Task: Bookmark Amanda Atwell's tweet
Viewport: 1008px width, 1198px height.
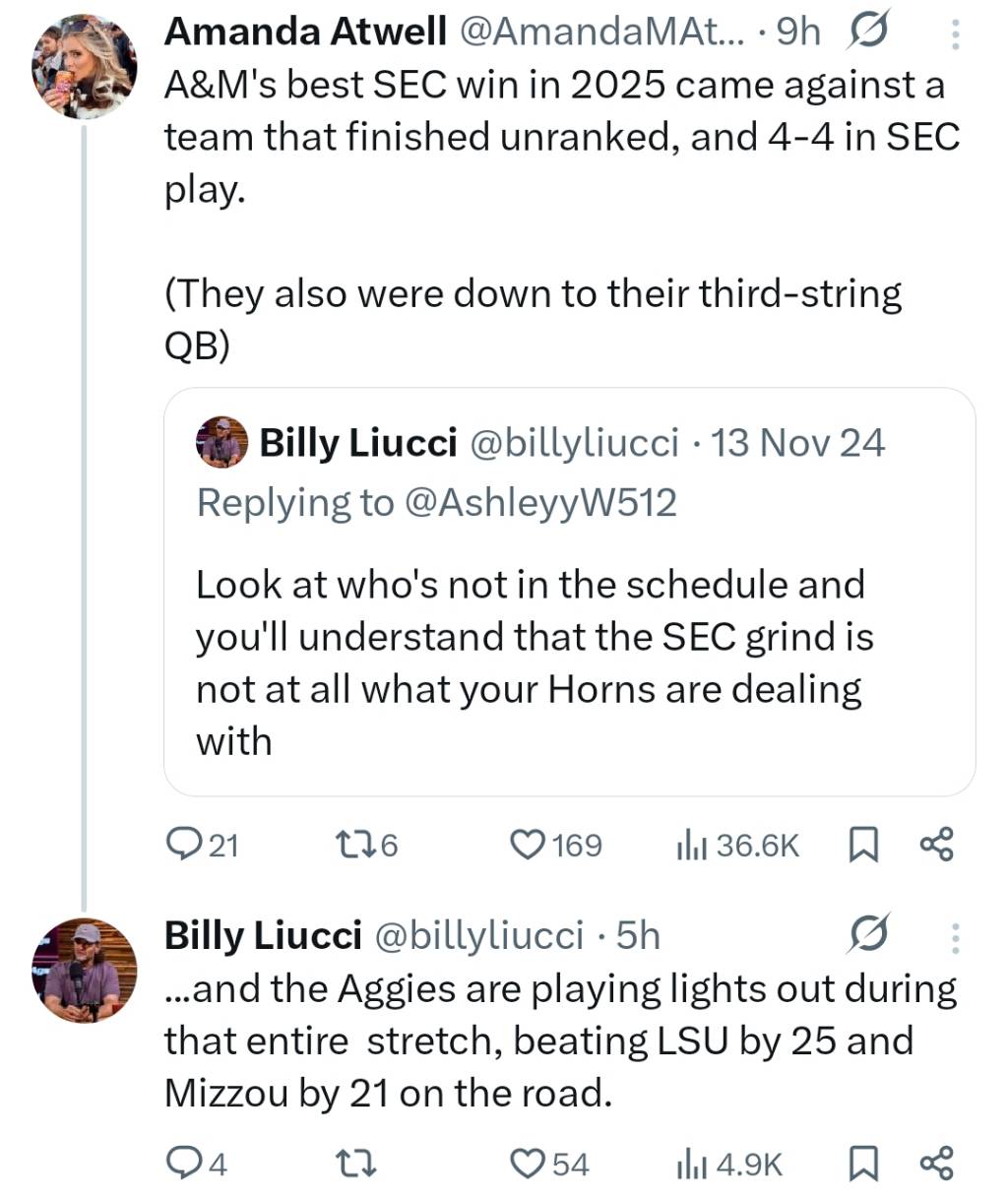Action: (x=862, y=845)
